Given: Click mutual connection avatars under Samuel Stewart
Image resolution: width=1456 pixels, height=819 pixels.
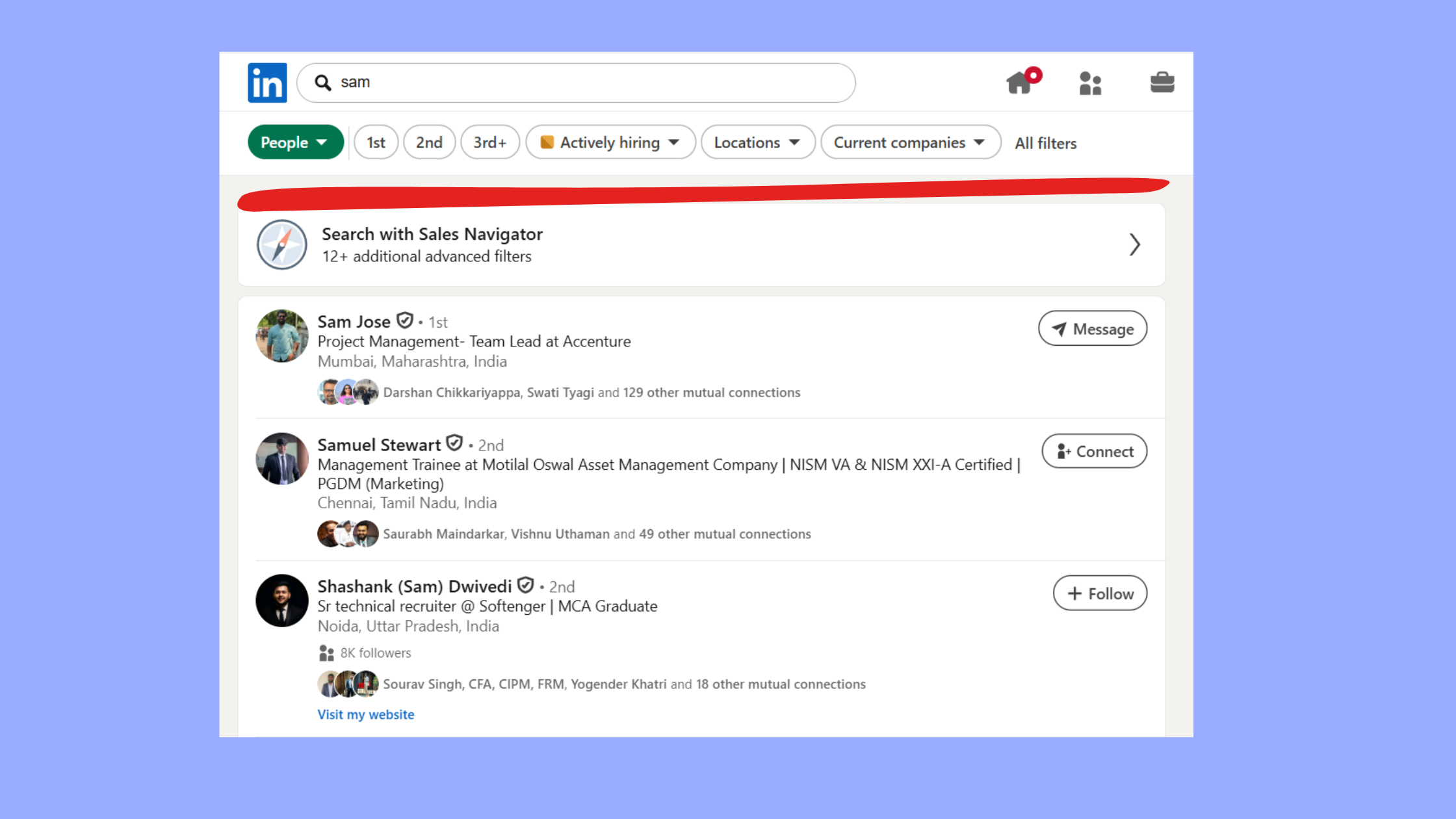Looking at the screenshot, I should pyautogui.click(x=348, y=534).
